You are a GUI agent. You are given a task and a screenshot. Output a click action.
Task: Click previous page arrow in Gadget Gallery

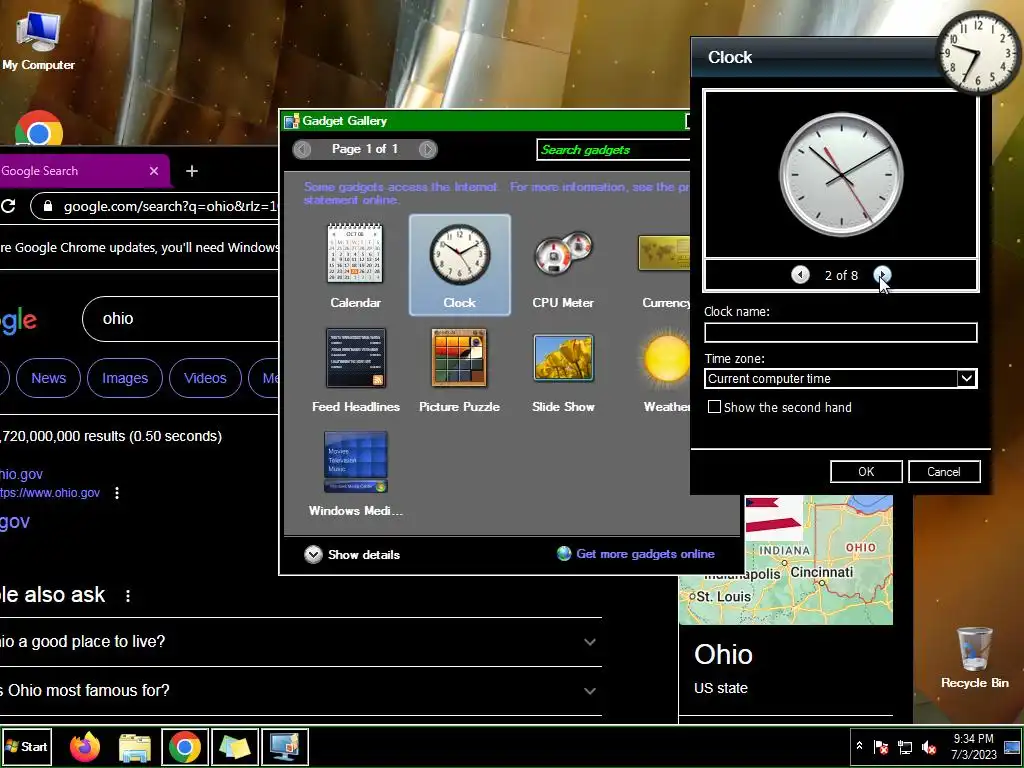coord(302,150)
